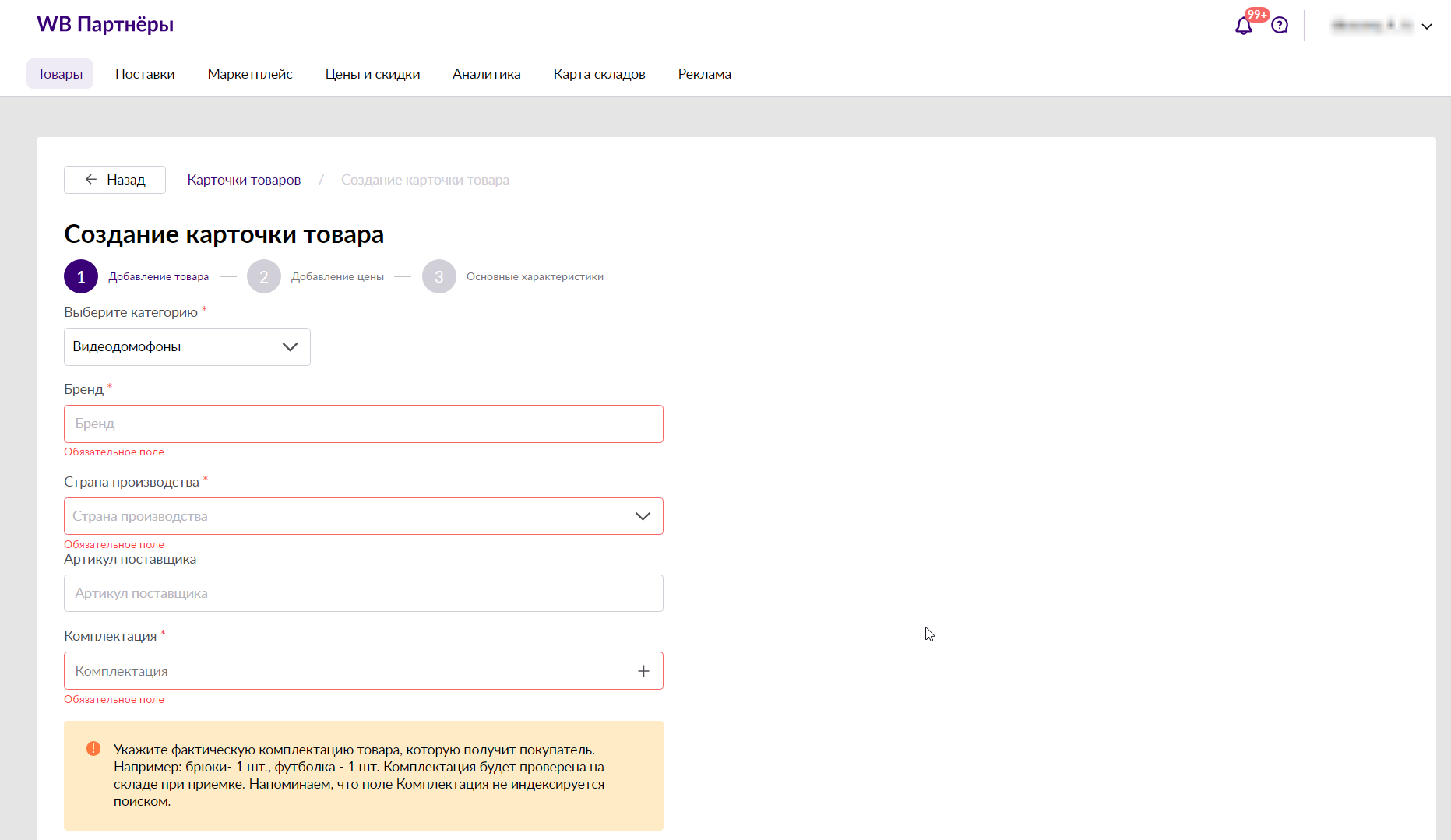The height and width of the screenshot is (840, 1451).
Task: Open the Аналитика tab
Action: 487,74
